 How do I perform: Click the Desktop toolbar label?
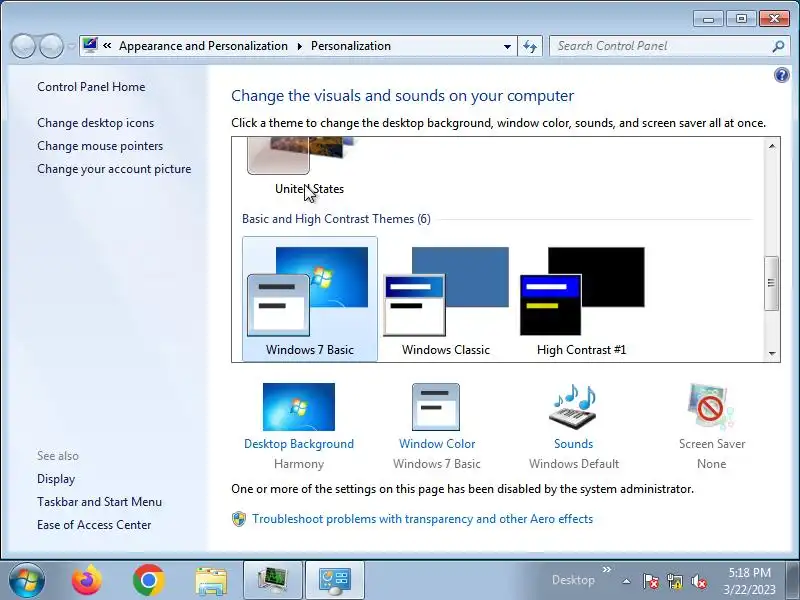[573, 580]
